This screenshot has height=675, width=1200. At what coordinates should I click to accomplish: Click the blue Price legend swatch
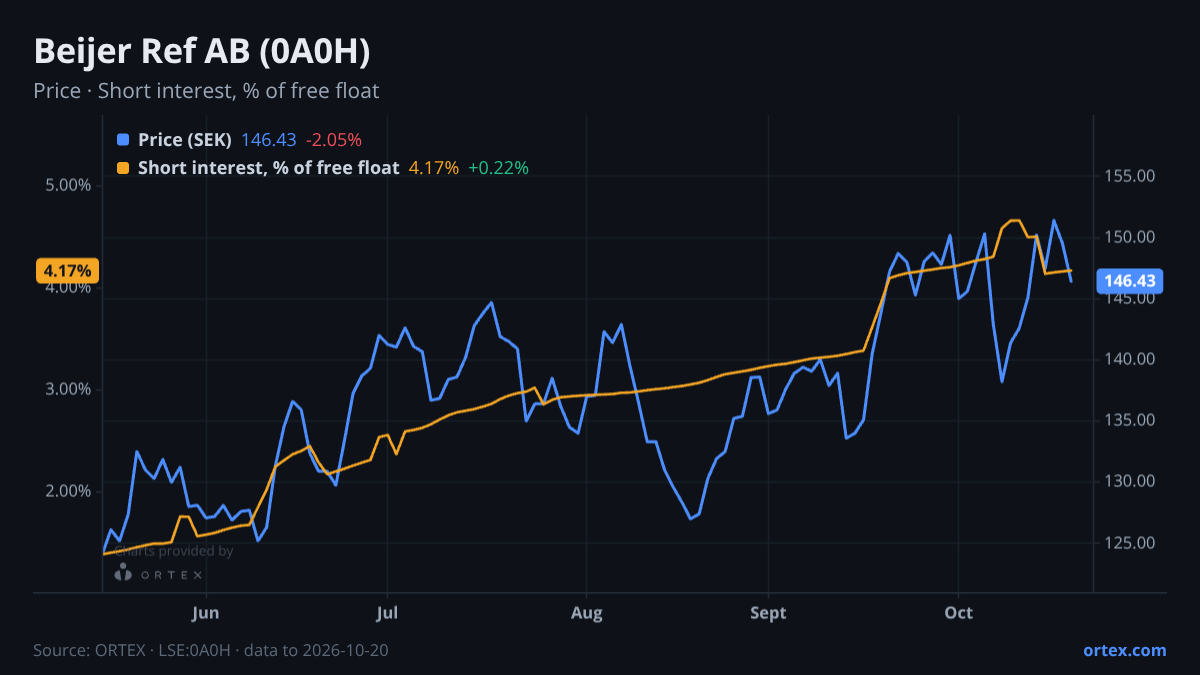pyautogui.click(x=123, y=140)
